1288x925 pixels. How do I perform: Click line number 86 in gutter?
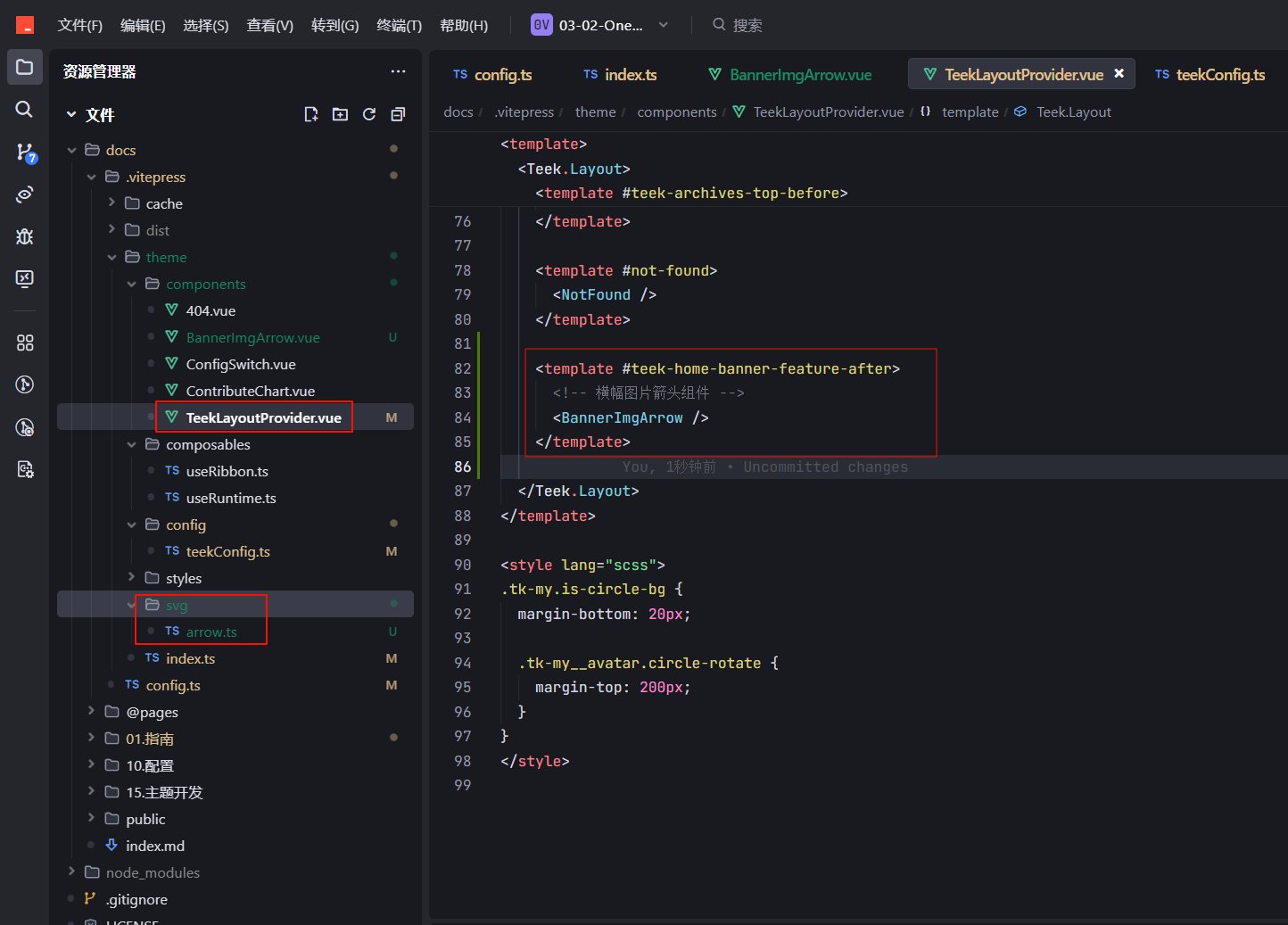click(x=462, y=467)
